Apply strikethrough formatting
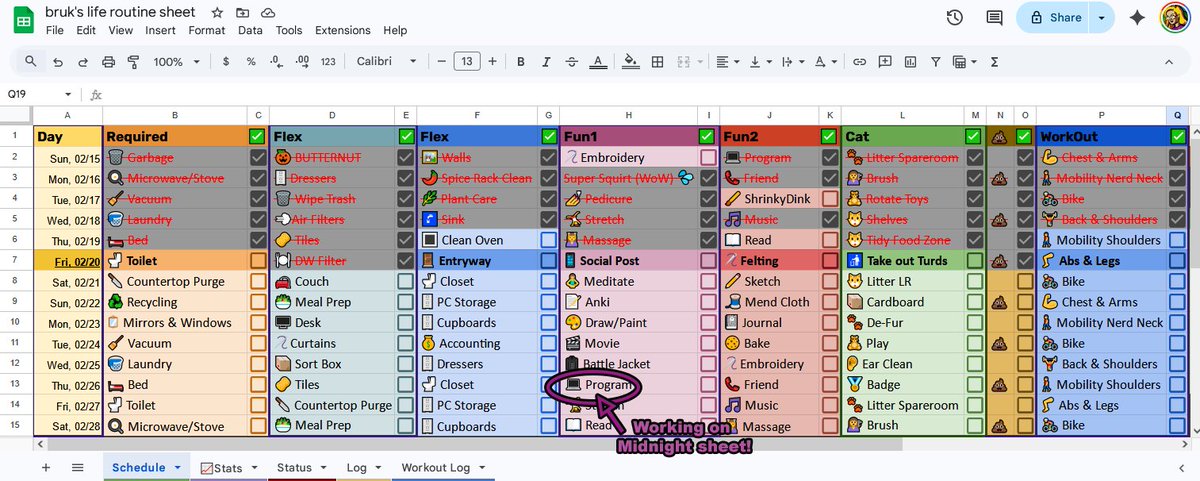Screen dimensions: 1200x481 [x=571, y=61]
